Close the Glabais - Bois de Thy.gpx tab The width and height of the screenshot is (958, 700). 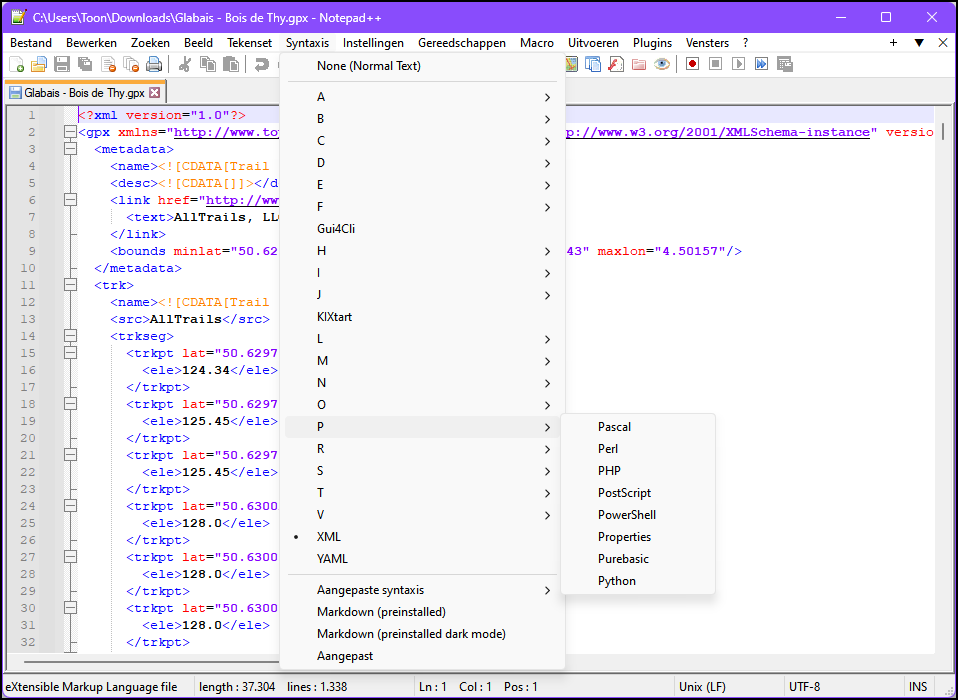155,93
